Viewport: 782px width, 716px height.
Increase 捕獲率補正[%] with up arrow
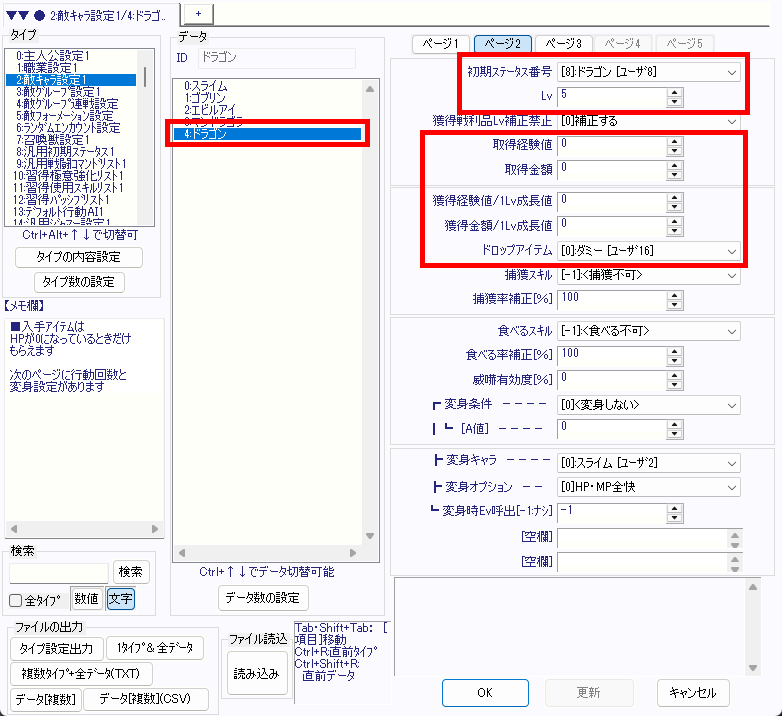click(x=674, y=293)
